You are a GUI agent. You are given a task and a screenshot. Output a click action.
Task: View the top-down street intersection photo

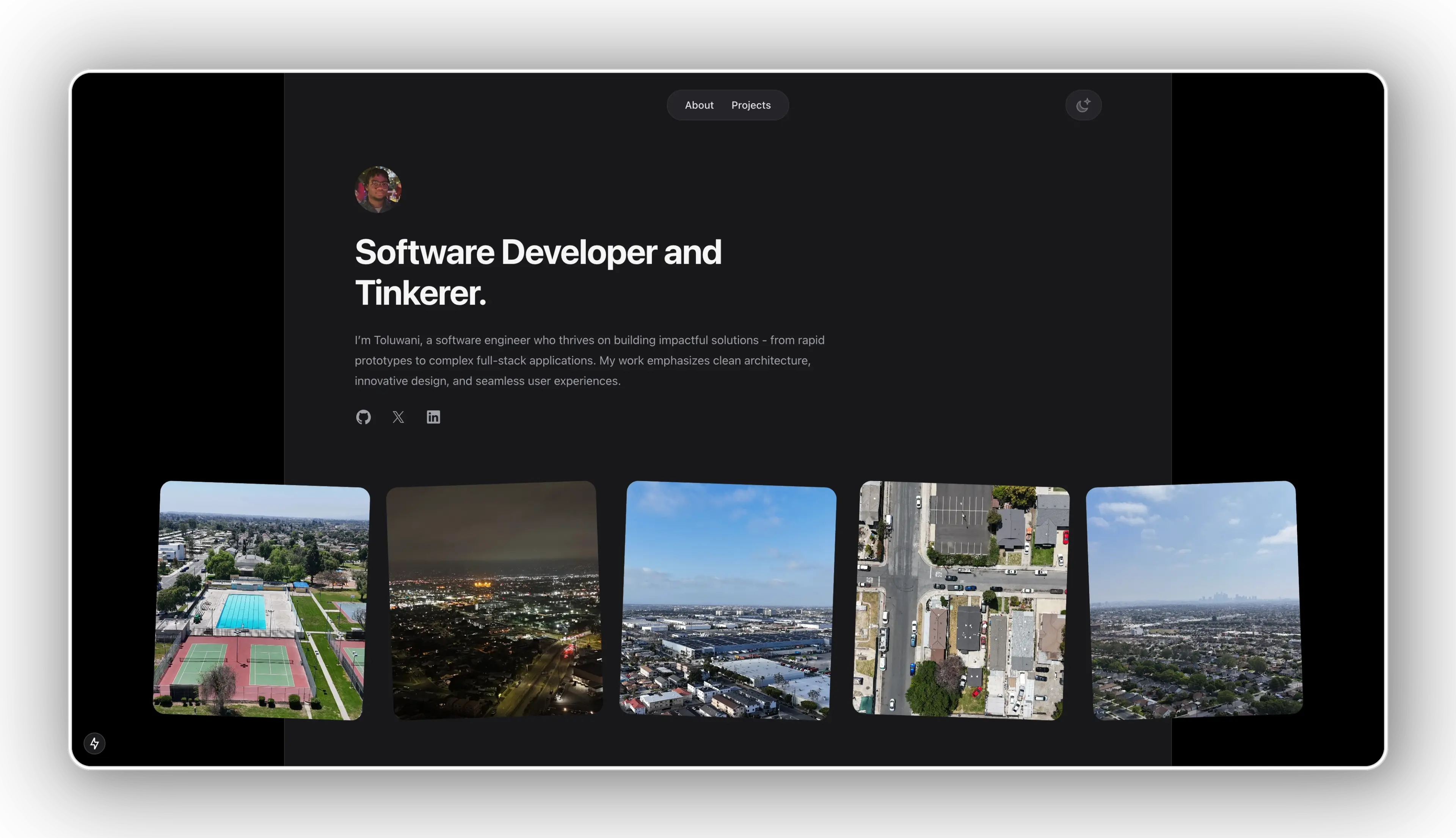(960, 600)
